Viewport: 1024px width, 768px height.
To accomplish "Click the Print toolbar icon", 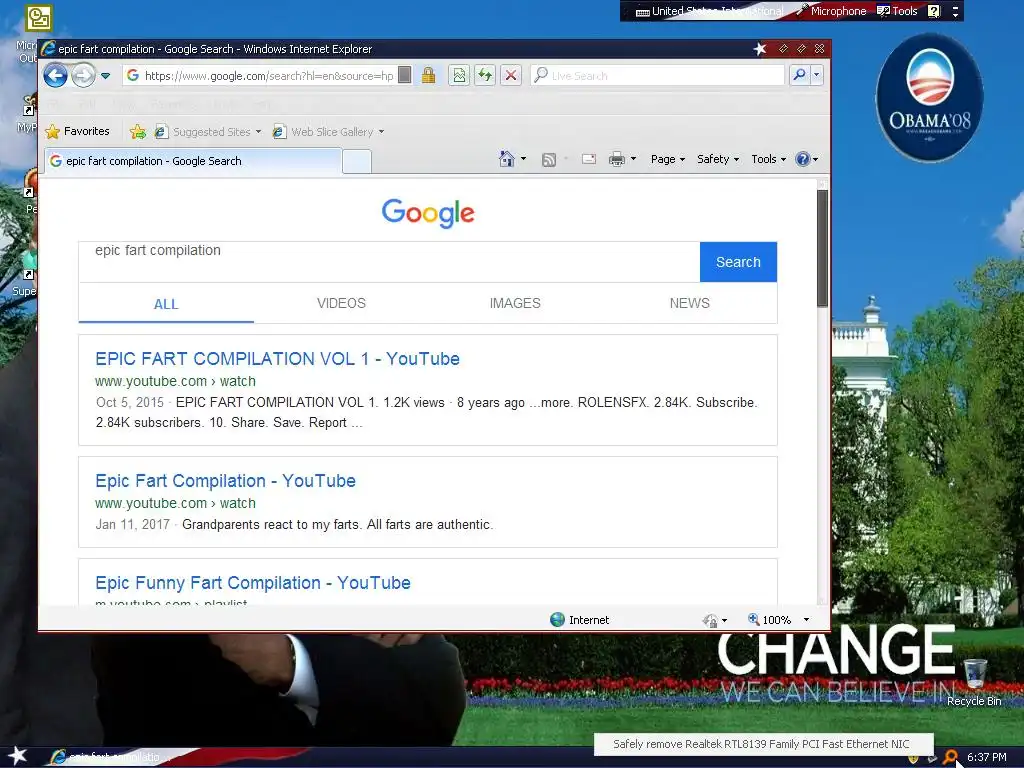I will 616,159.
